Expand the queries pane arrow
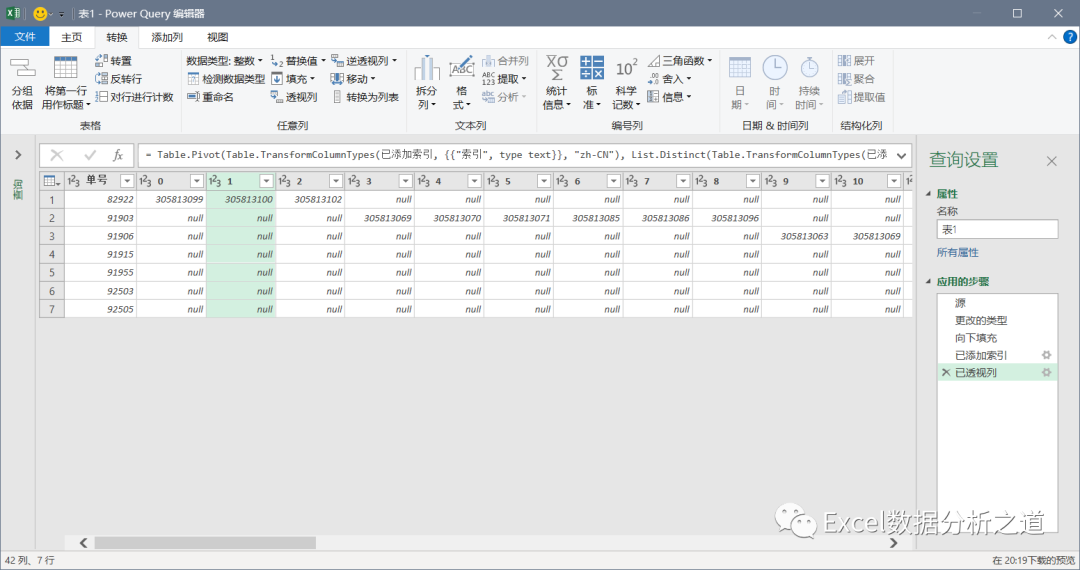The image size is (1080, 570). pyautogui.click(x=19, y=155)
